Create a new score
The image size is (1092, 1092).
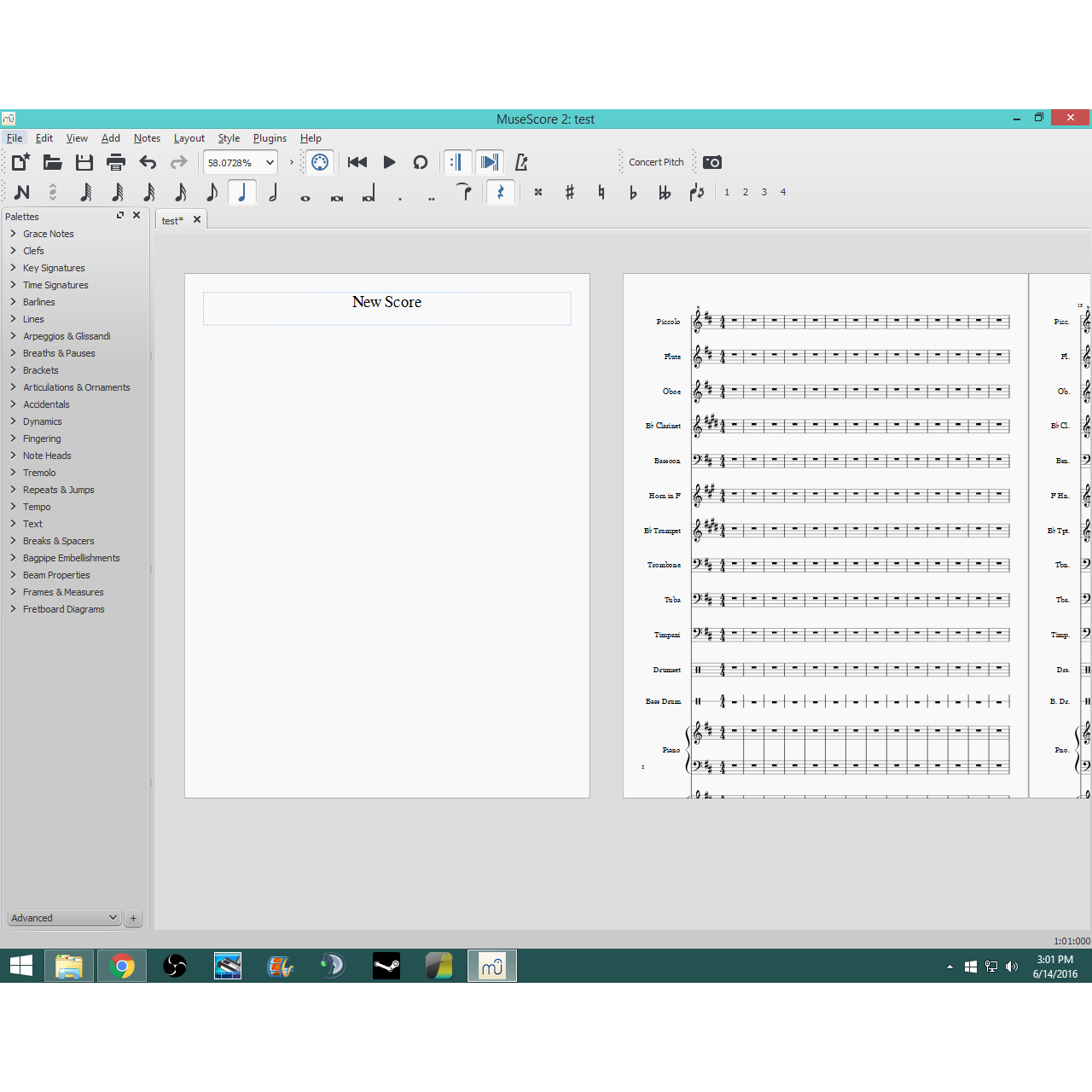tap(20, 161)
